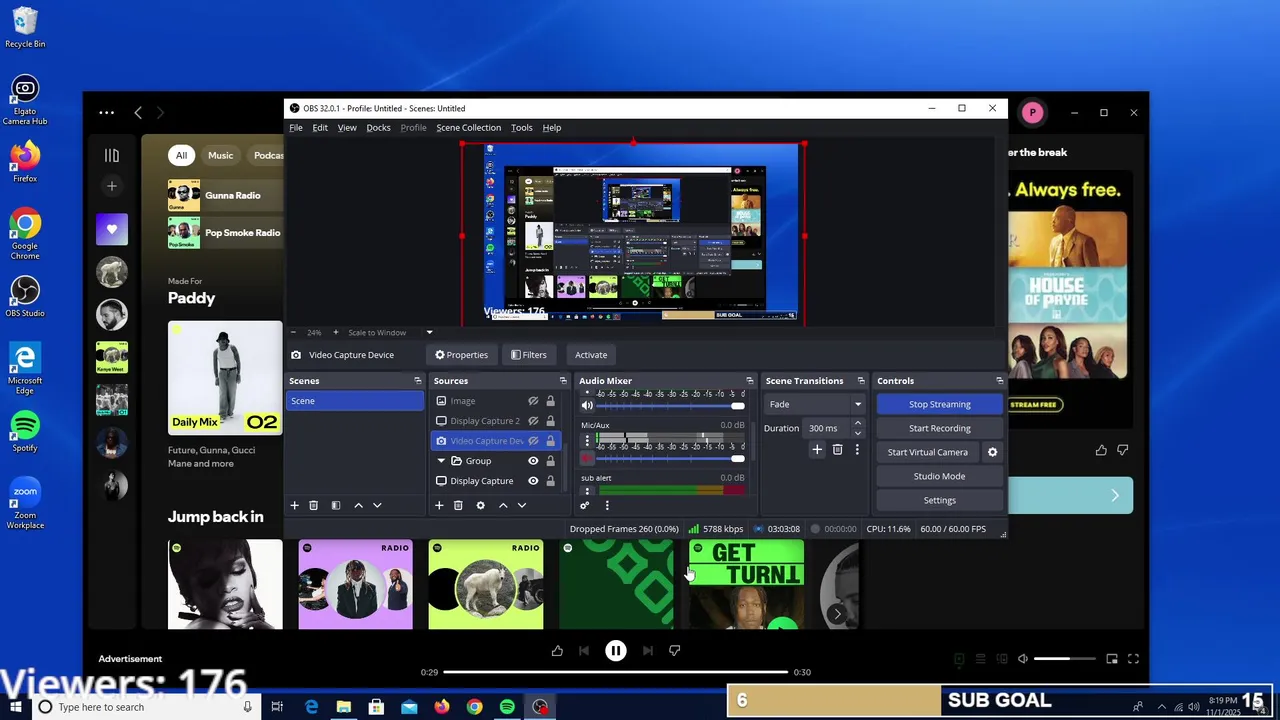Pop out the Audio Mixer dock
Screen dimensions: 1280x720
[750, 381]
